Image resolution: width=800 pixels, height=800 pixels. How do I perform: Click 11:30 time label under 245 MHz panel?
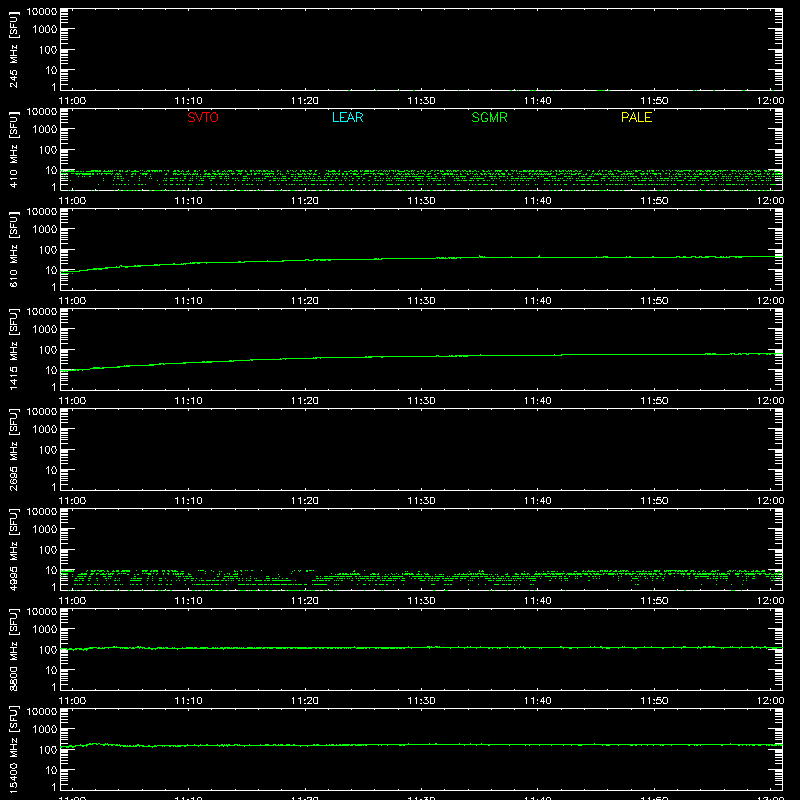pyautogui.click(x=421, y=101)
